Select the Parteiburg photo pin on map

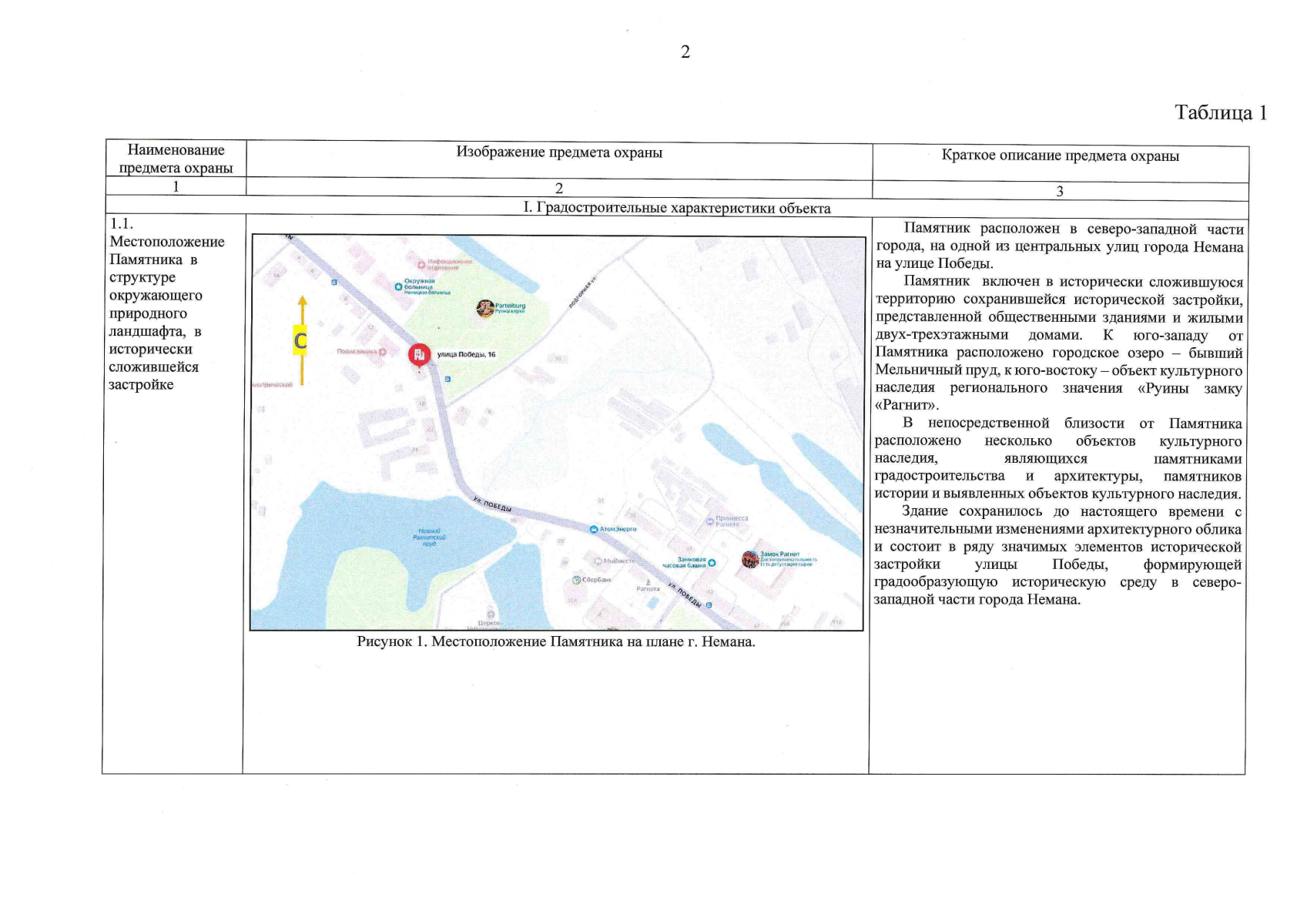click(x=484, y=309)
